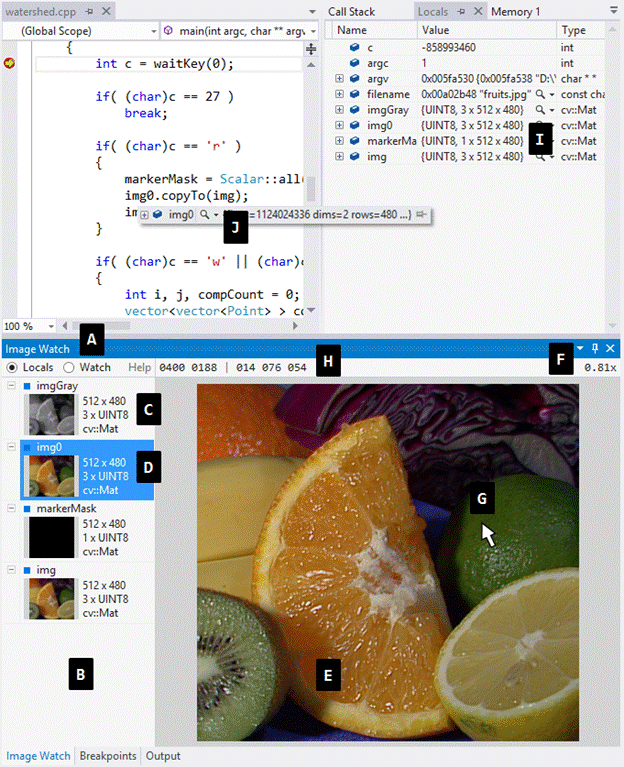This screenshot has width=624, height=767.
Task: Open the document tab list dropdown arrow
Action: (x=312, y=12)
